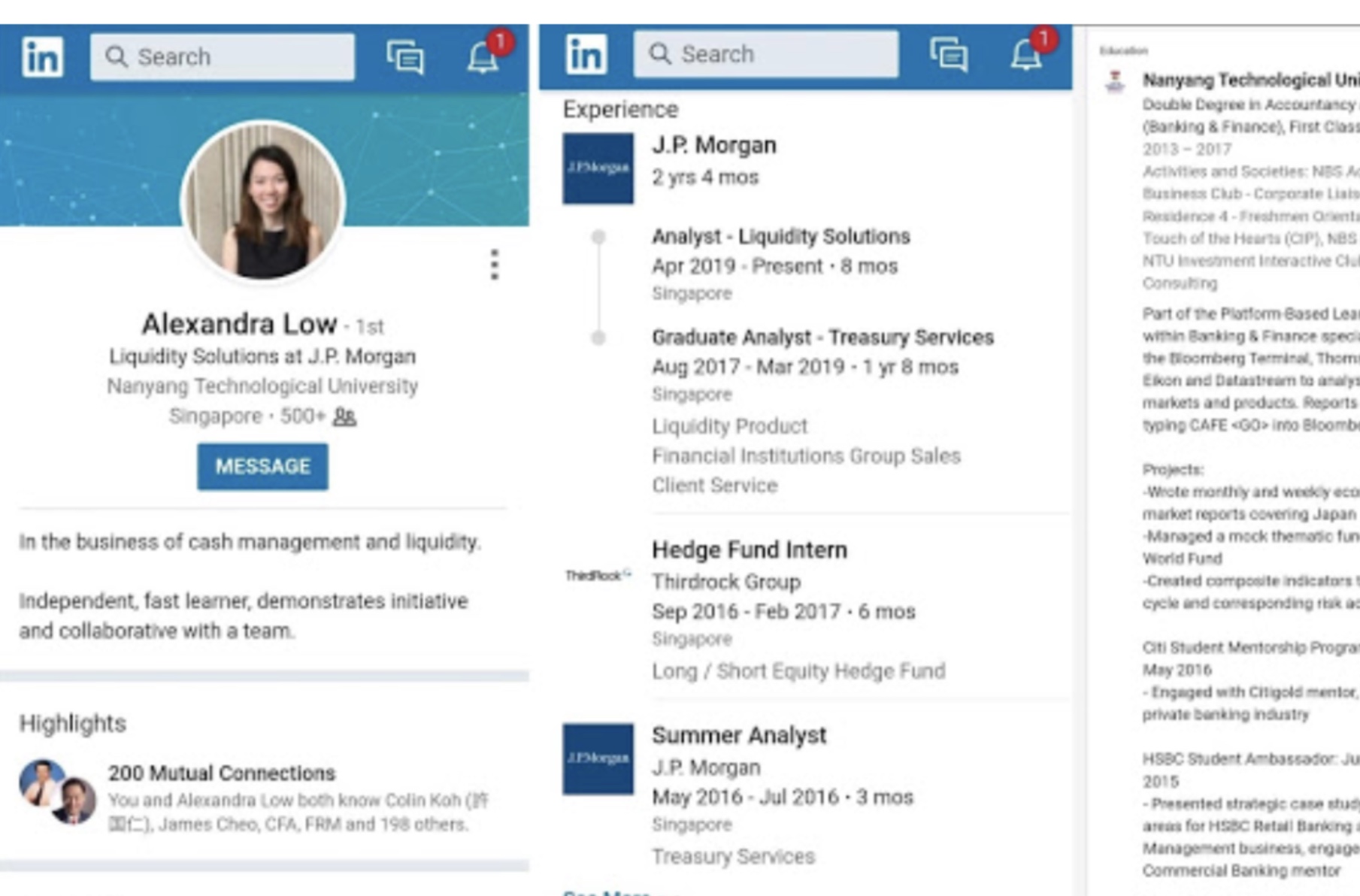Click 'Client Service' text
Viewport: 1360px width, 896px height.
(x=715, y=486)
